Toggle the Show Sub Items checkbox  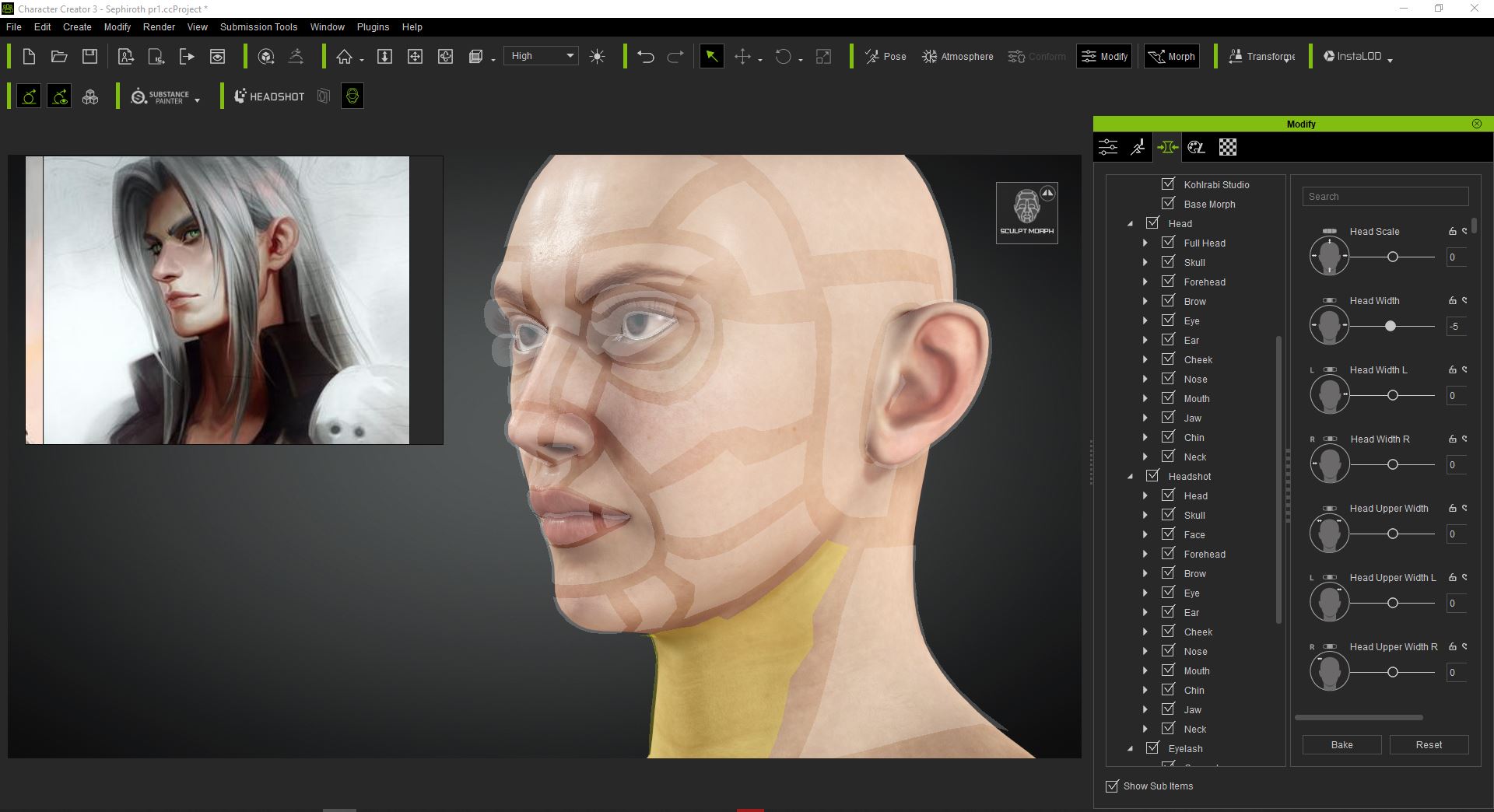[x=1112, y=786]
